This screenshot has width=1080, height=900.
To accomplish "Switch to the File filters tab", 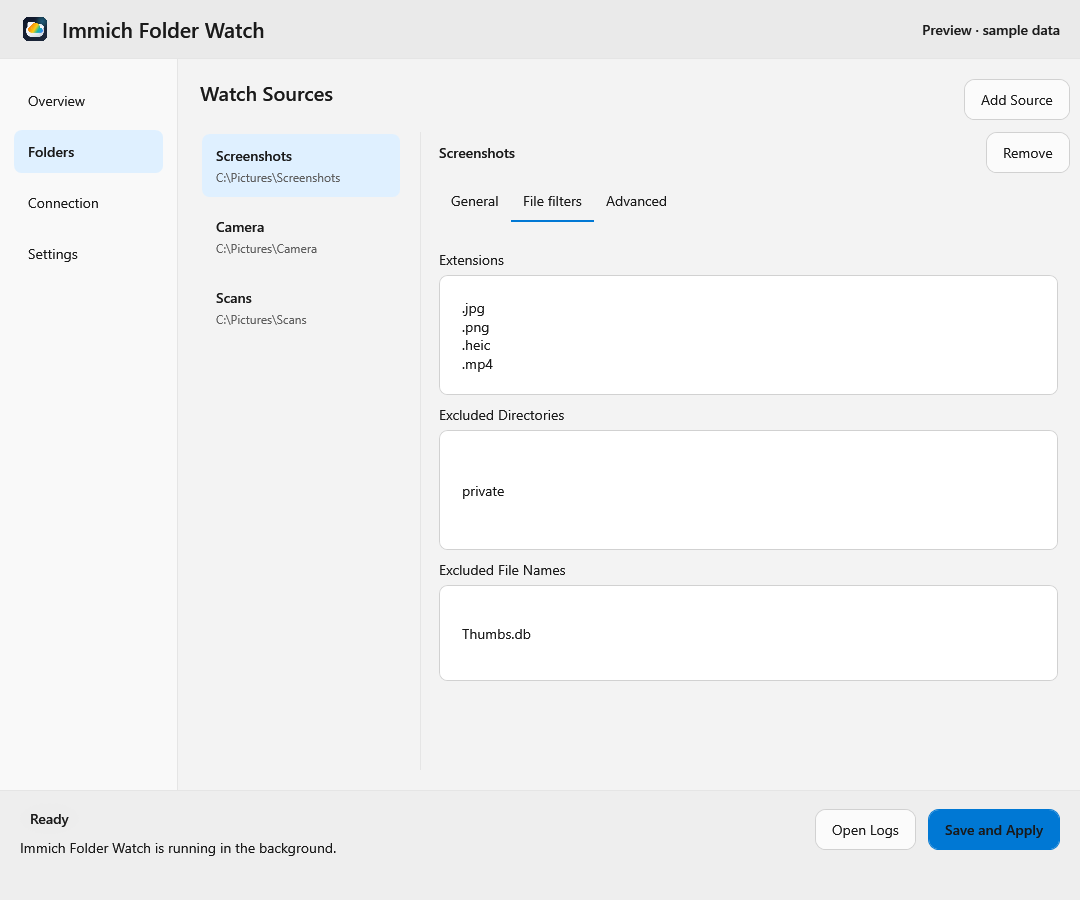I will pyautogui.click(x=552, y=201).
